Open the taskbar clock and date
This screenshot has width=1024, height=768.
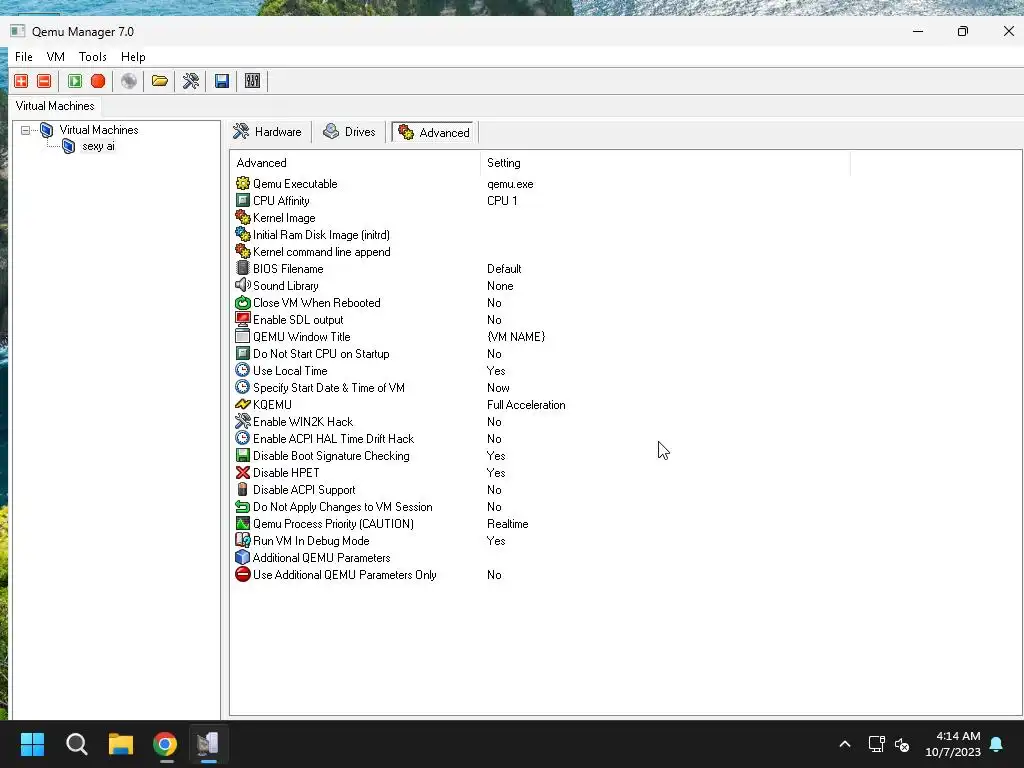click(x=953, y=744)
